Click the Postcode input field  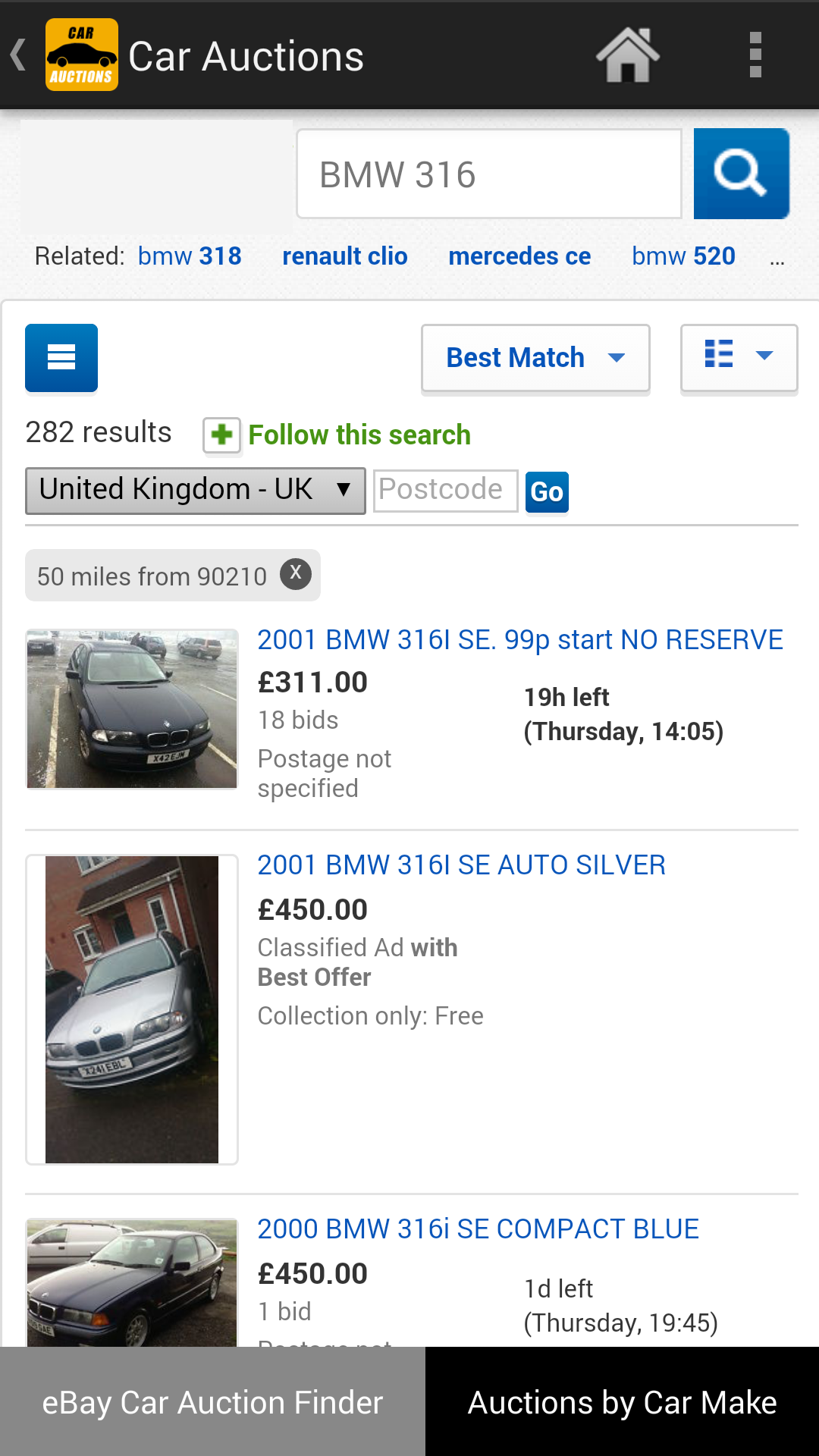click(x=445, y=490)
